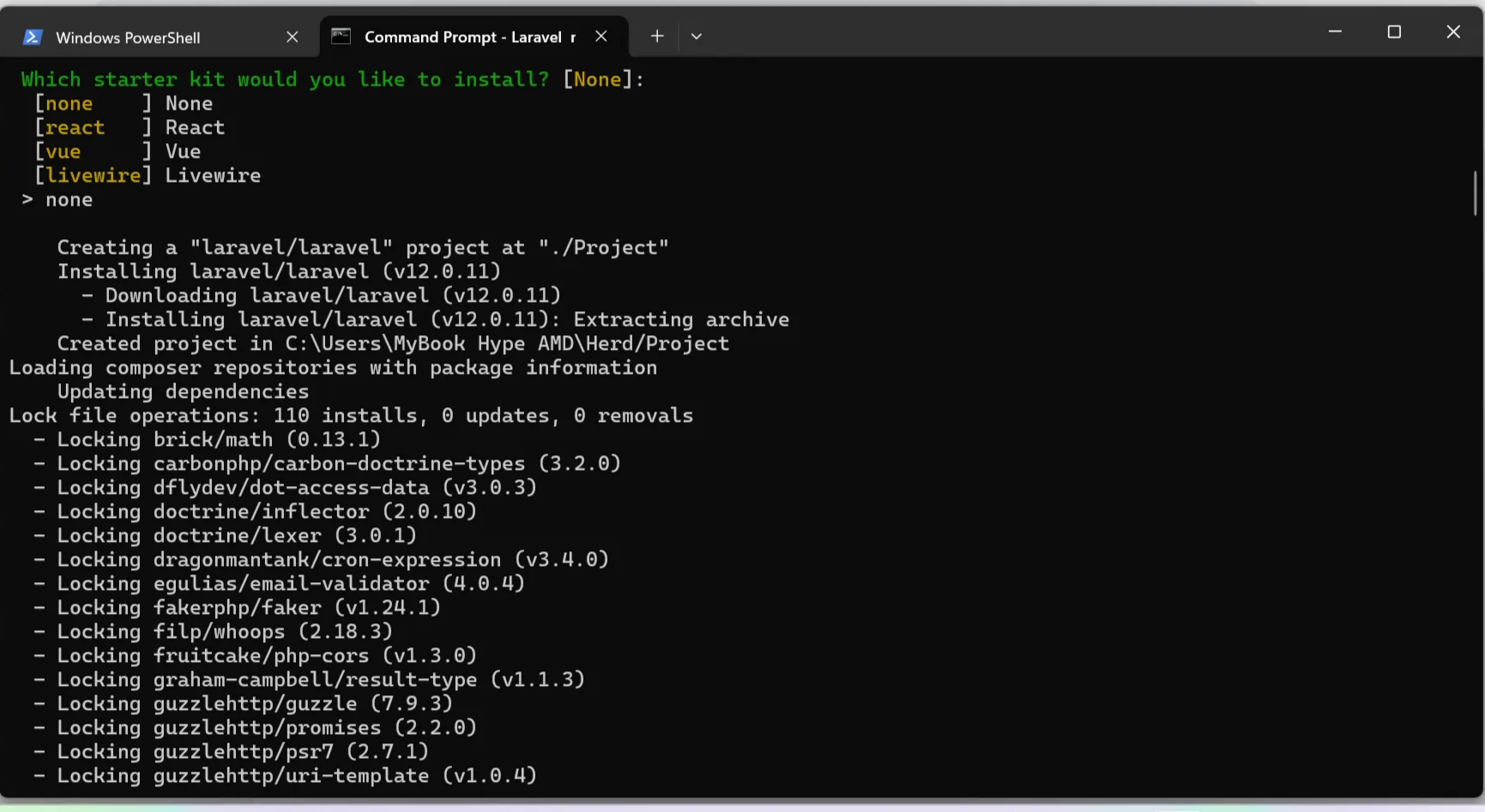Click the 'Creating a laravel/laravel project' line
1485x812 pixels.
pyautogui.click(x=363, y=248)
